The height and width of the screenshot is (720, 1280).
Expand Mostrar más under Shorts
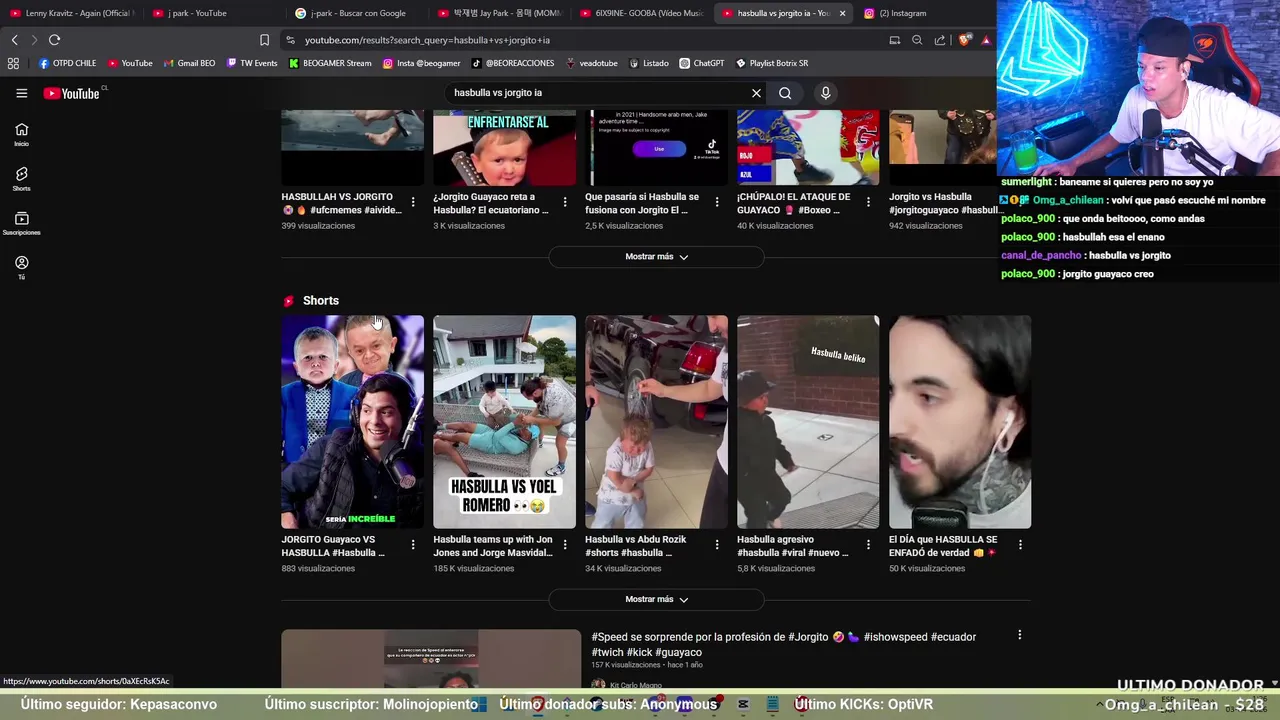[656, 599]
